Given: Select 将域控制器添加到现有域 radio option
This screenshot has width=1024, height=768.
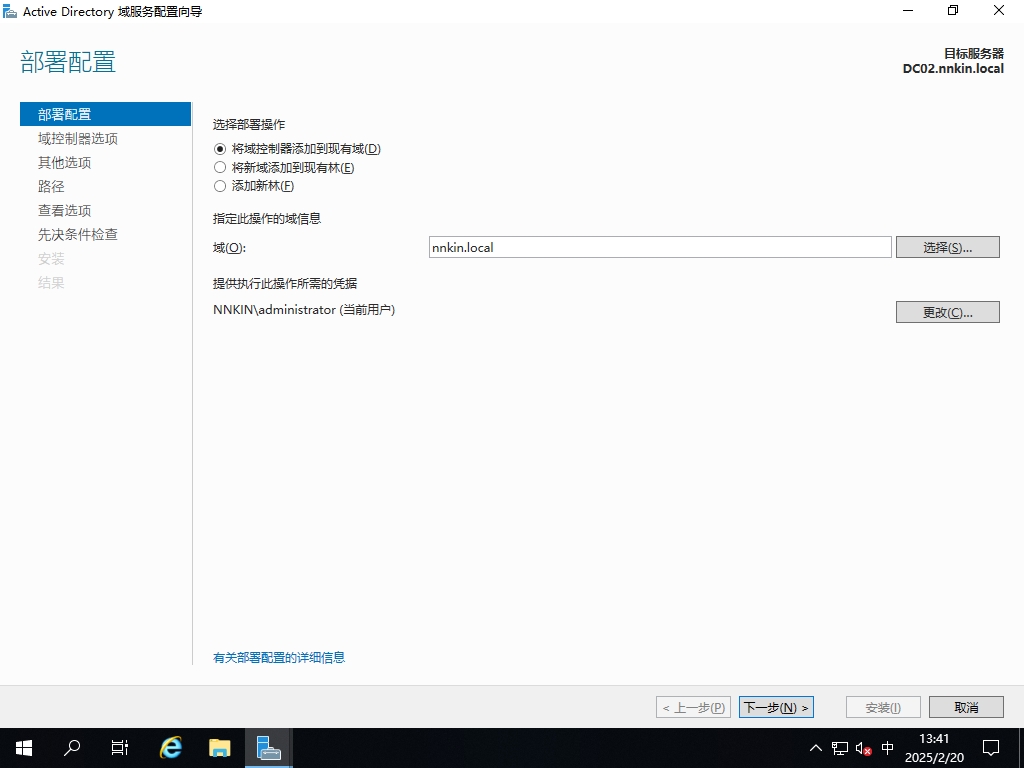Looking at the screenshot, I should click(x=220, y=149).
